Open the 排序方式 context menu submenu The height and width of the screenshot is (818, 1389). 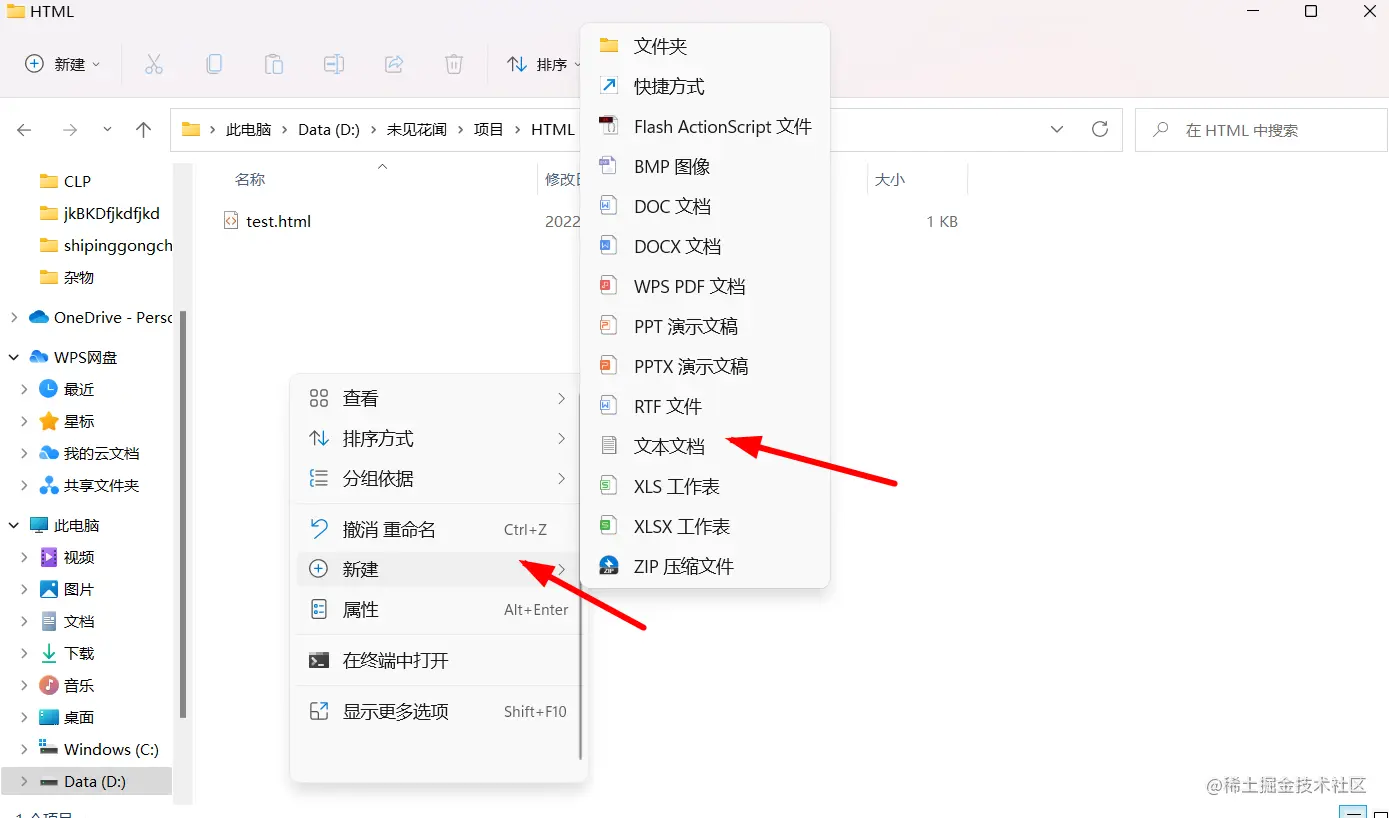438,438
